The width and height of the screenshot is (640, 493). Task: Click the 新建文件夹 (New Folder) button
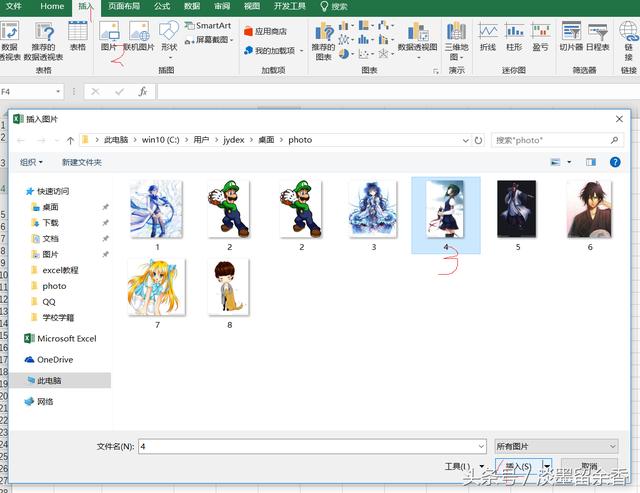[82, 162]
